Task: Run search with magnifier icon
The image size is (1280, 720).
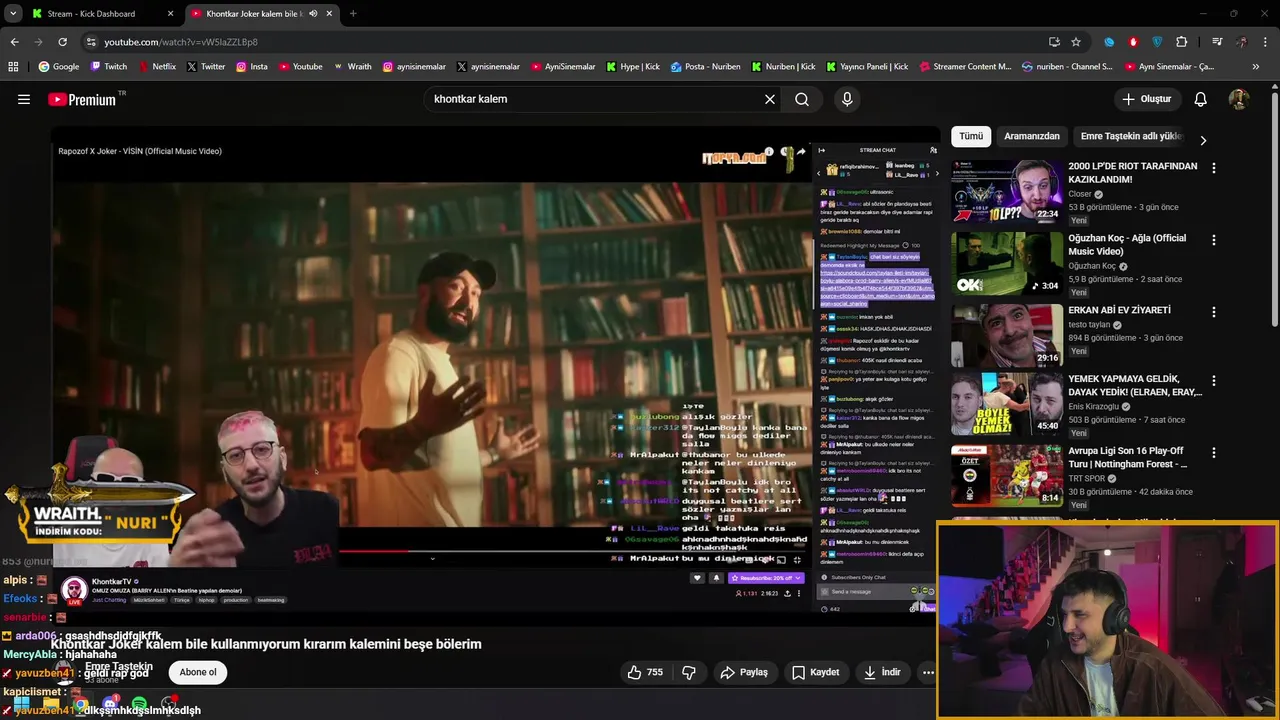Action: (802, 99)
